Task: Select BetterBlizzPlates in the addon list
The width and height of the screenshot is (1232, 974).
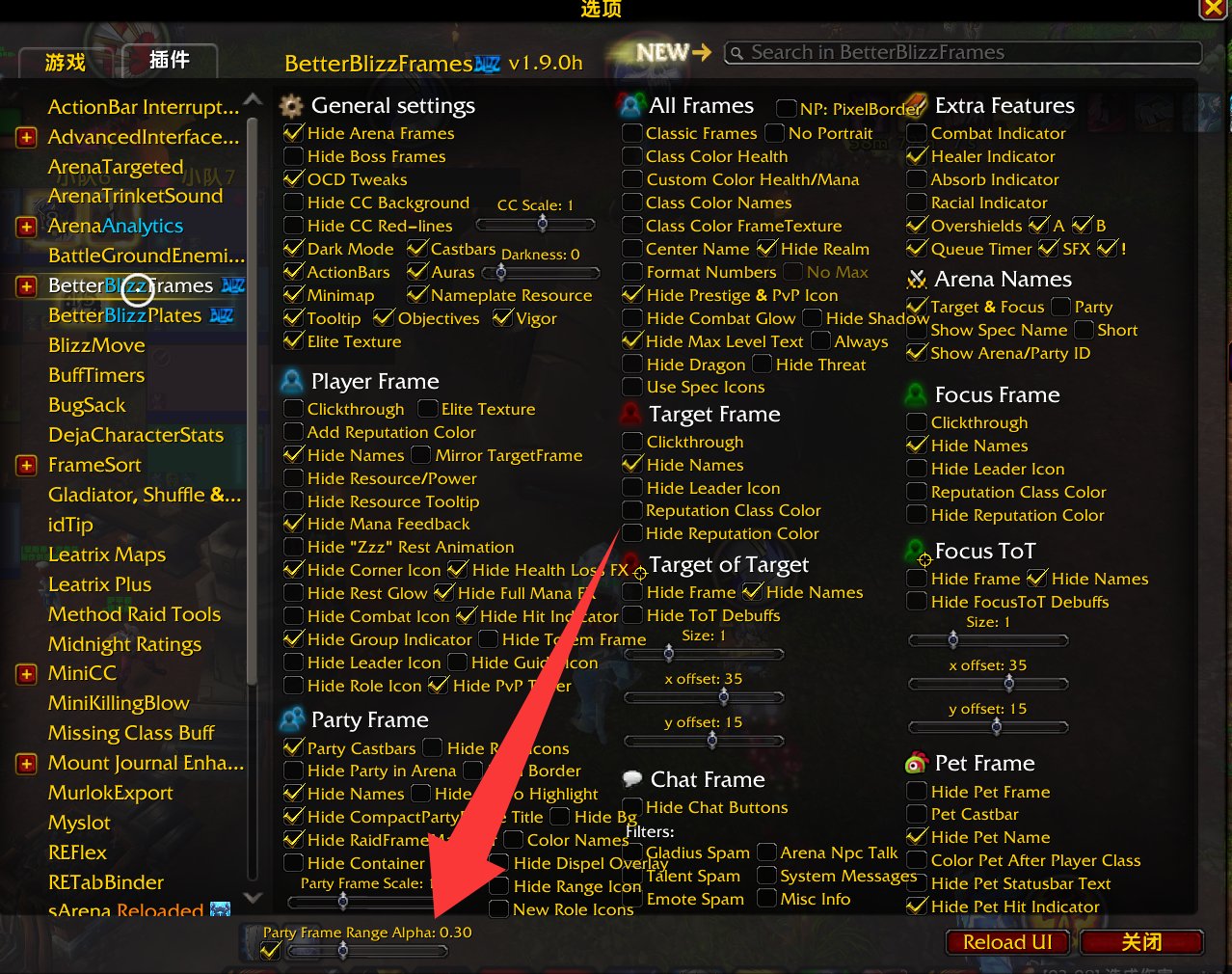Action: 125,315
